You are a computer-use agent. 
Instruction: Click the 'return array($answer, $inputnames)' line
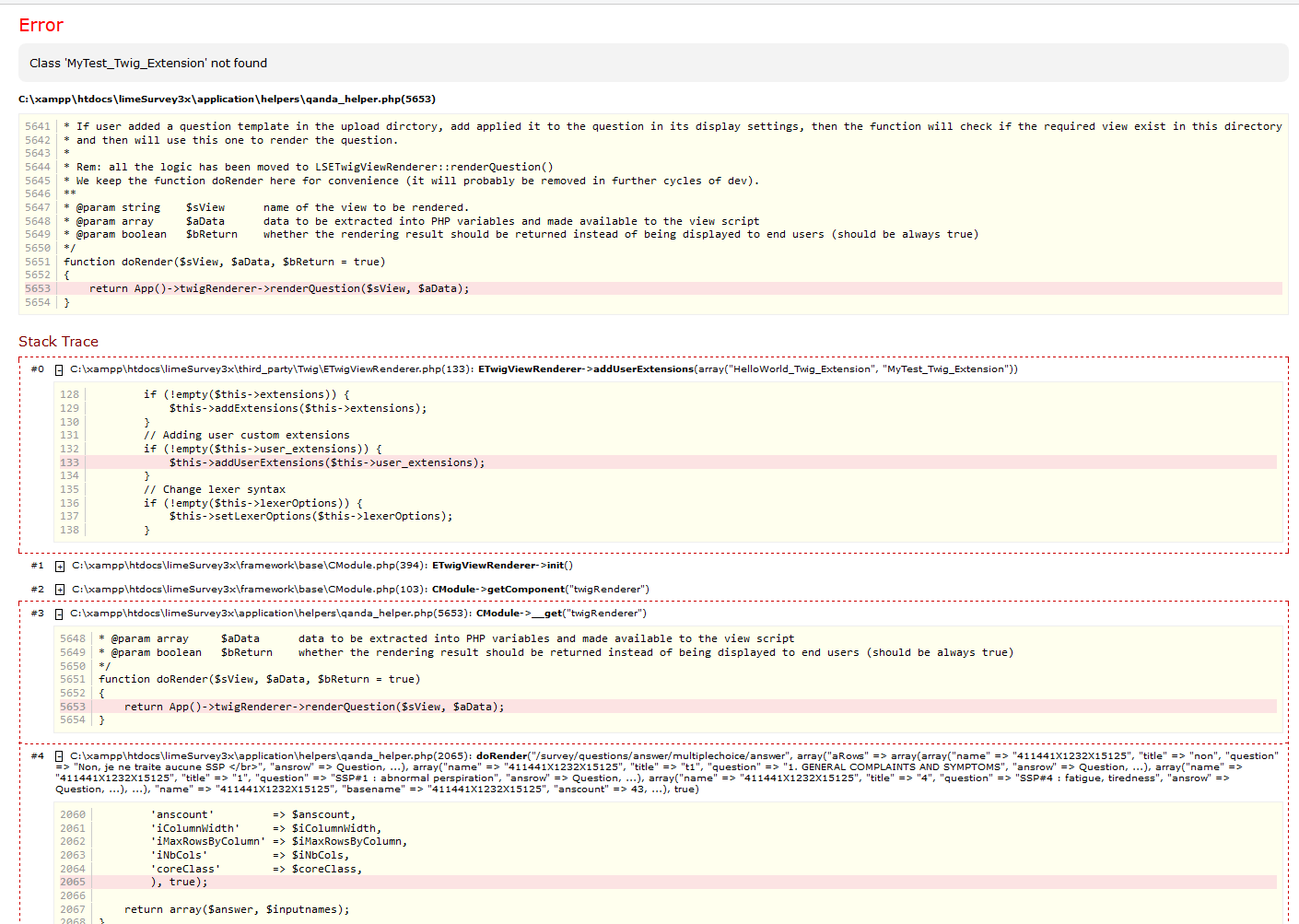tap(237, 909)
